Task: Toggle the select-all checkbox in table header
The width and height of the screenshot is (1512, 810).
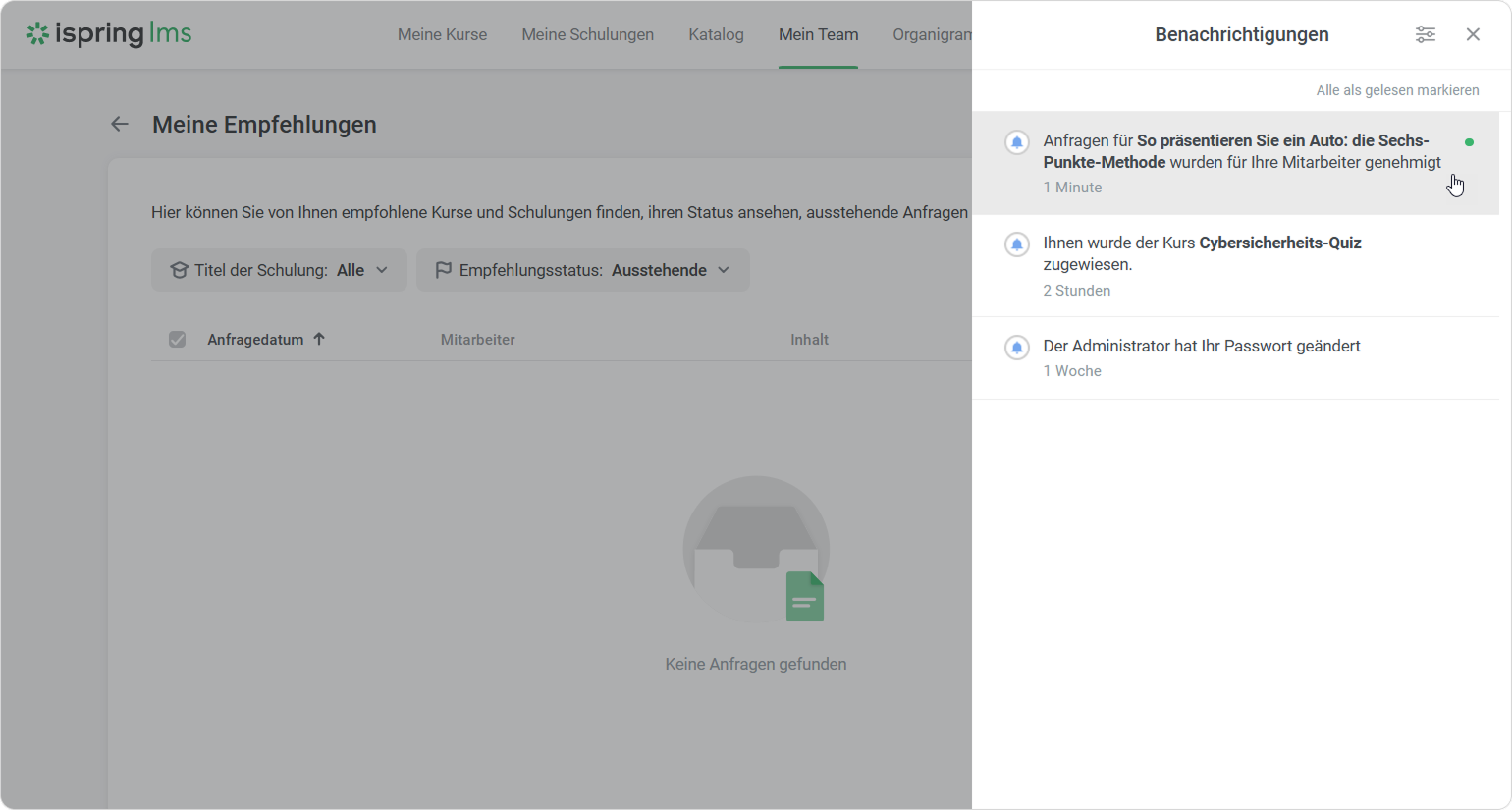Action: [177, 340]
